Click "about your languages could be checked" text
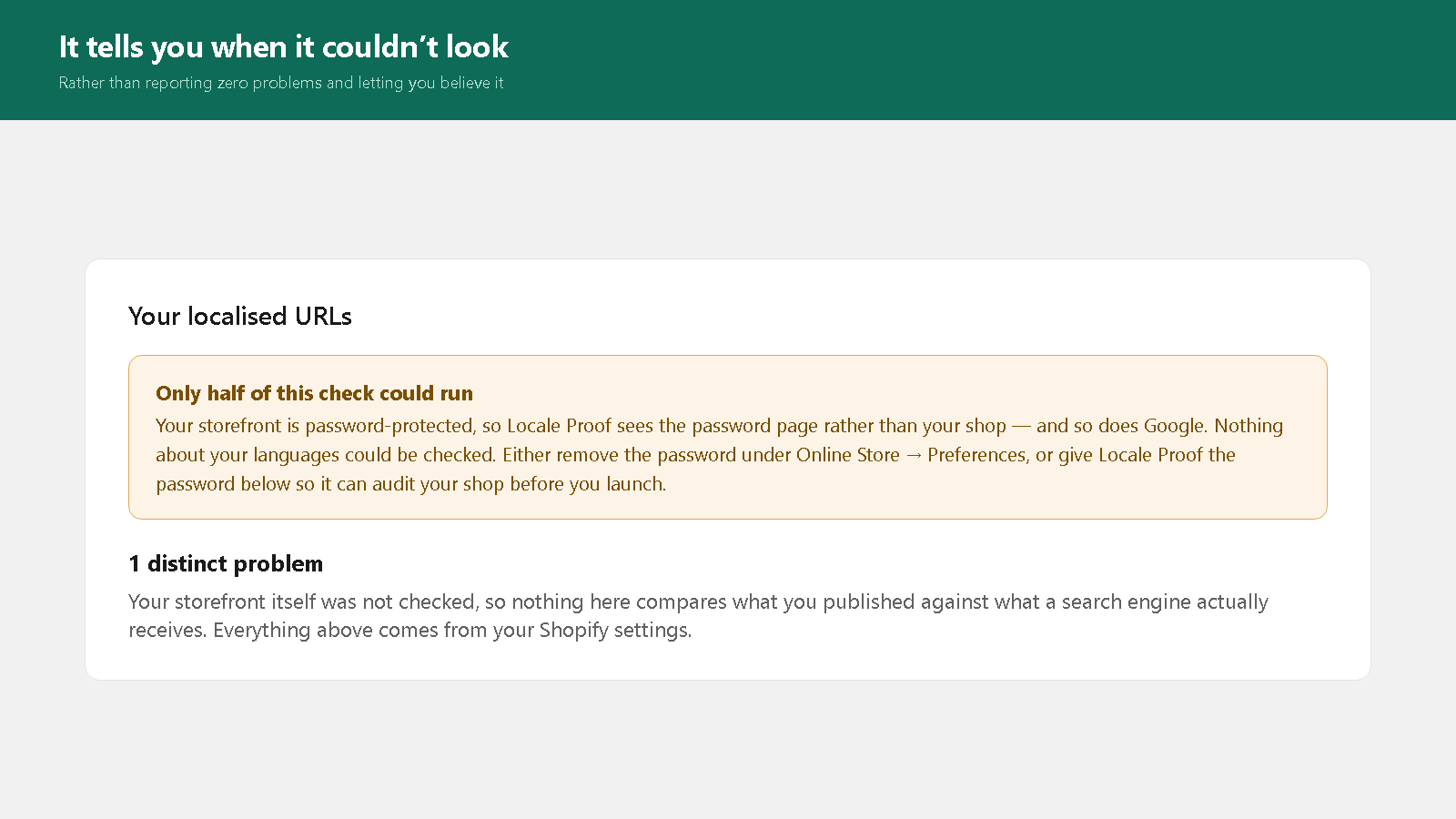The image size is (1456, 819). click(325, 455)
